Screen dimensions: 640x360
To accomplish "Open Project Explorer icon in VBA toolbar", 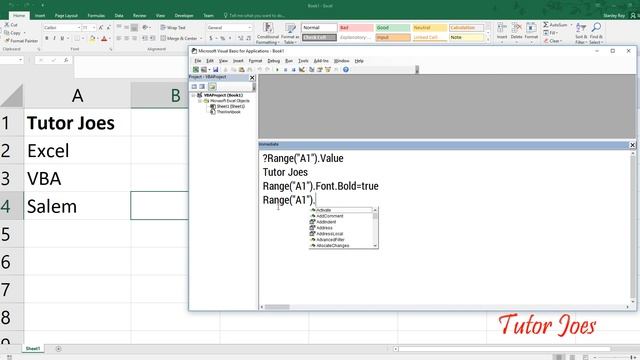I will [x=311, y=70].
